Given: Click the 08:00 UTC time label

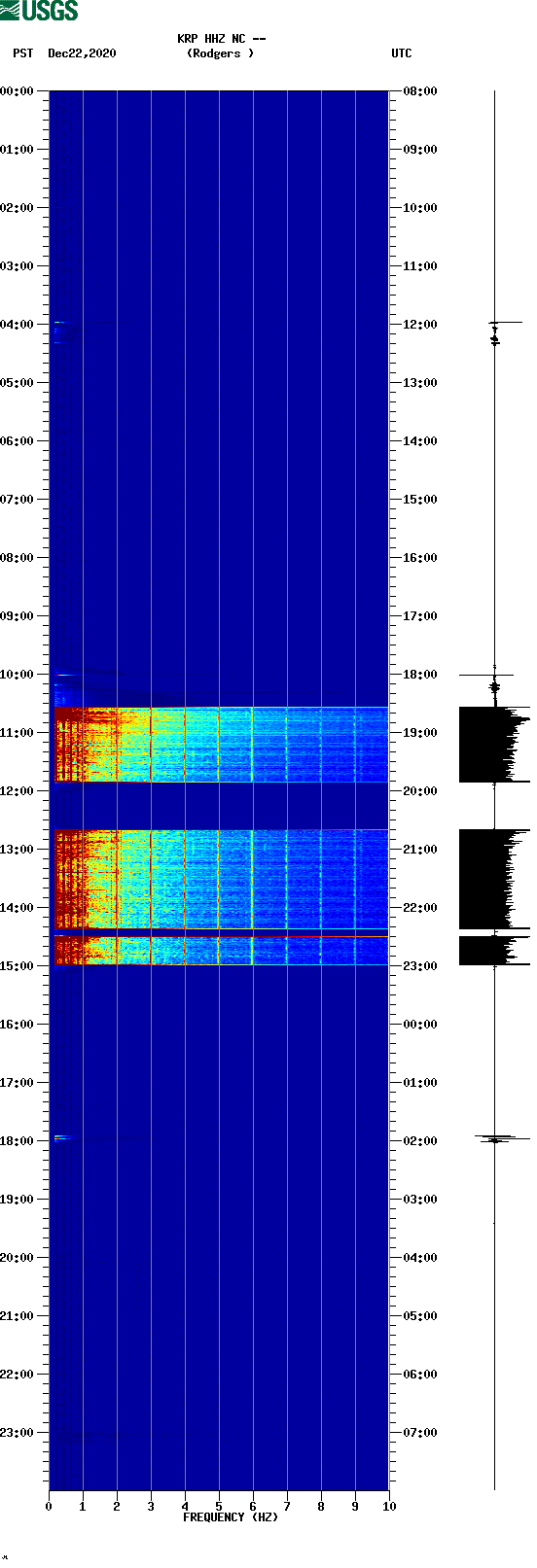Looking at the screenshot, I should tap(420, 91).
